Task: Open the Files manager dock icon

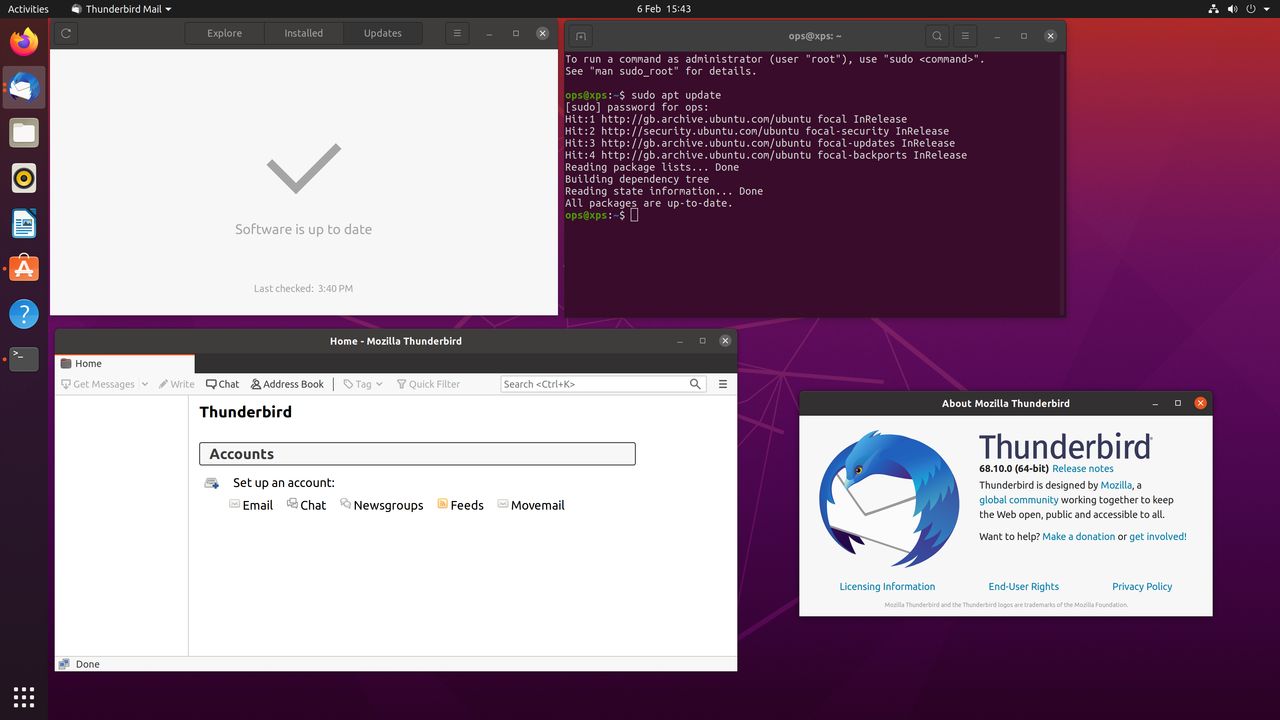Action: [x=24, y=133]
